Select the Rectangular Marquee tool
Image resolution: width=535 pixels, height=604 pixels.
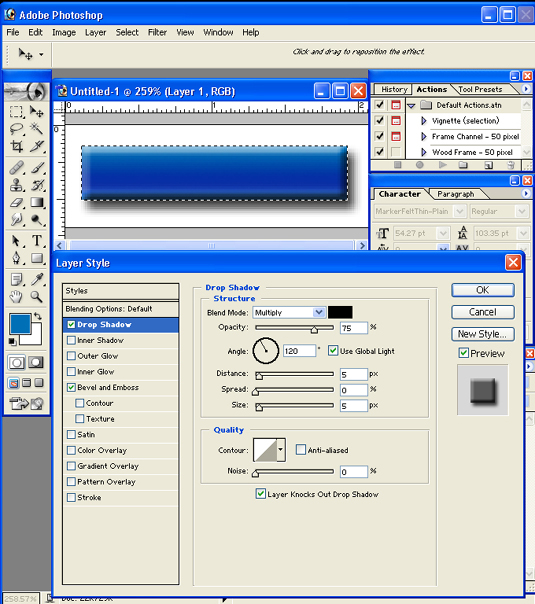pyautogui.click(x=16, y=112)
